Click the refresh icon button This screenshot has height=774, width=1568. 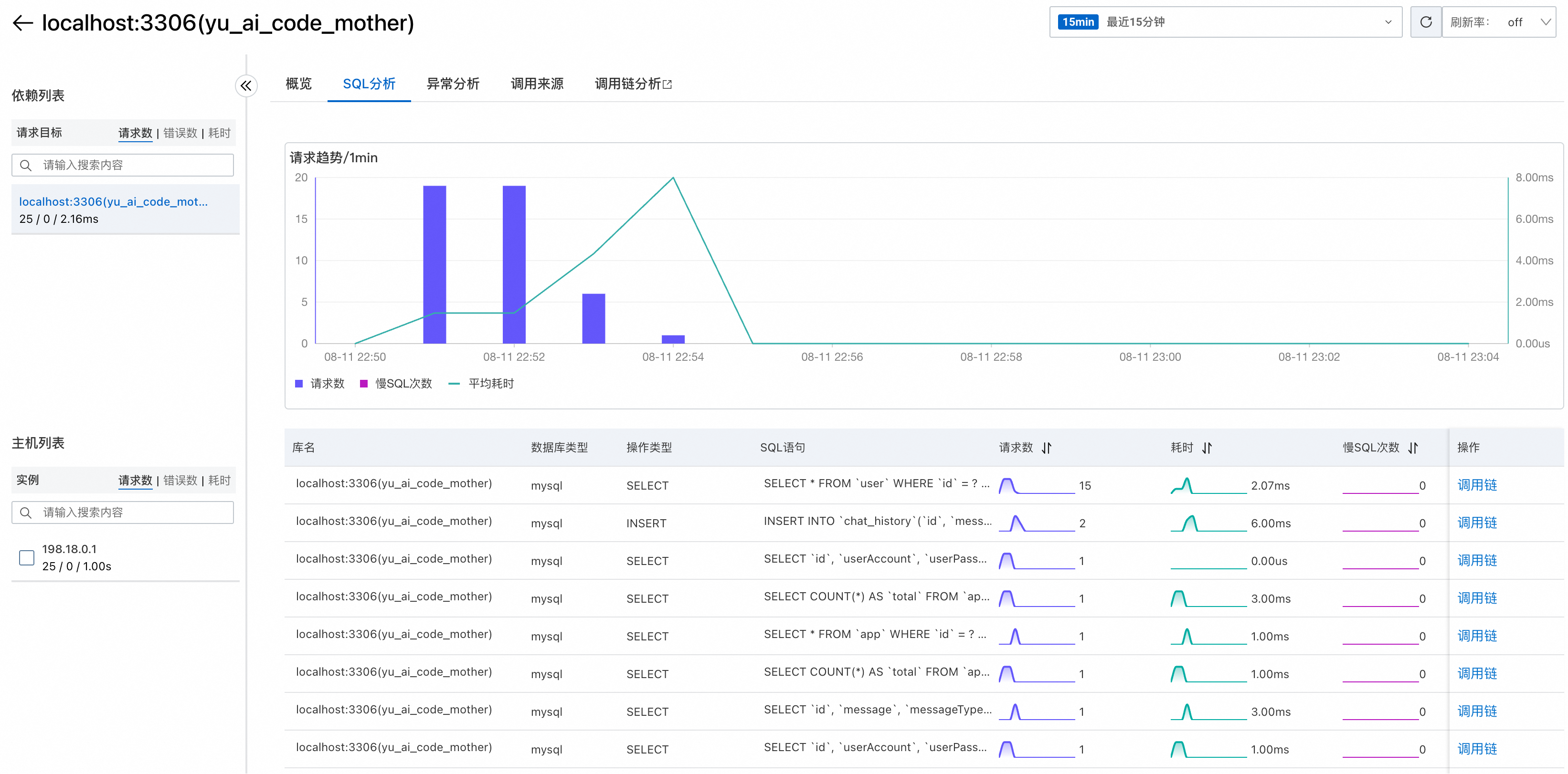pos(1426,22)
